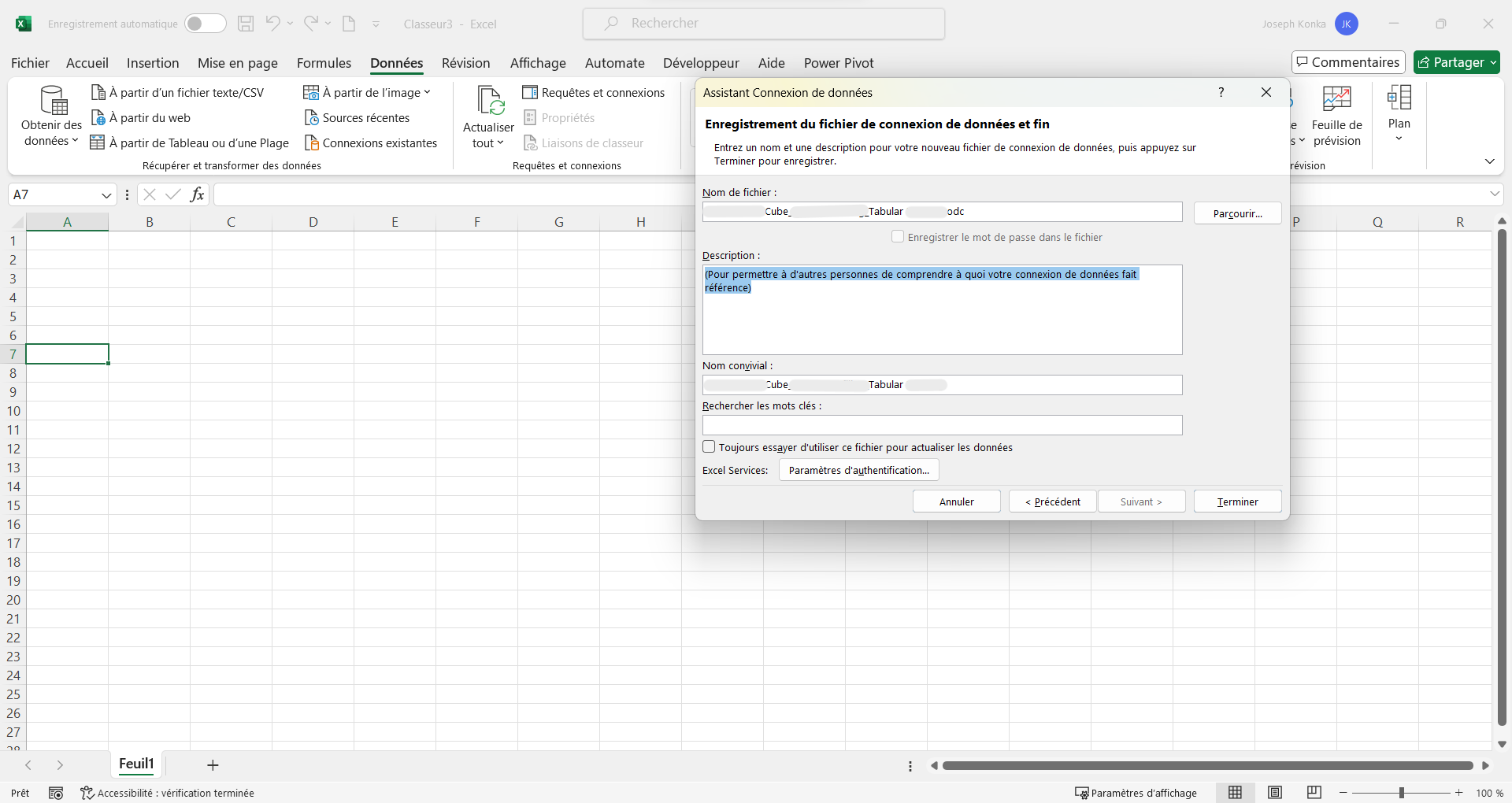The image size is (1512, 803).
Task: Import À partir d'un fichier texte/CSV
Action: click(178, 93)
